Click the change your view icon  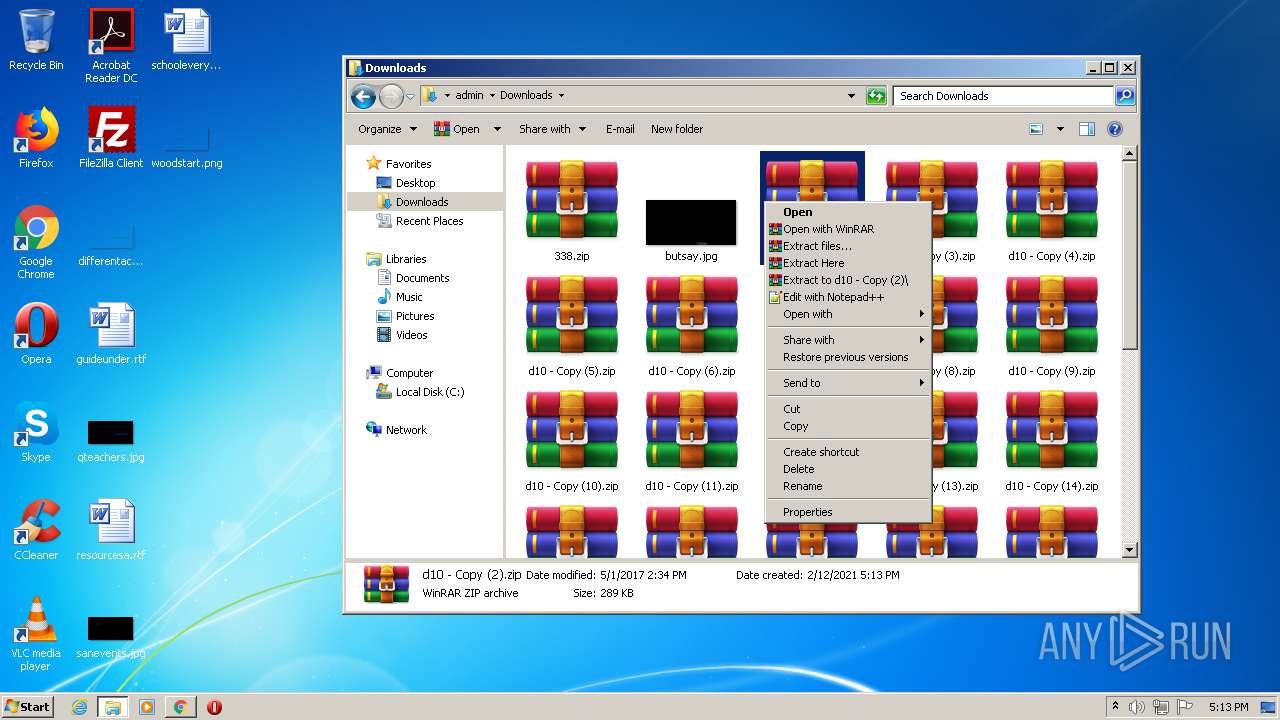(x=1036, y=129)
